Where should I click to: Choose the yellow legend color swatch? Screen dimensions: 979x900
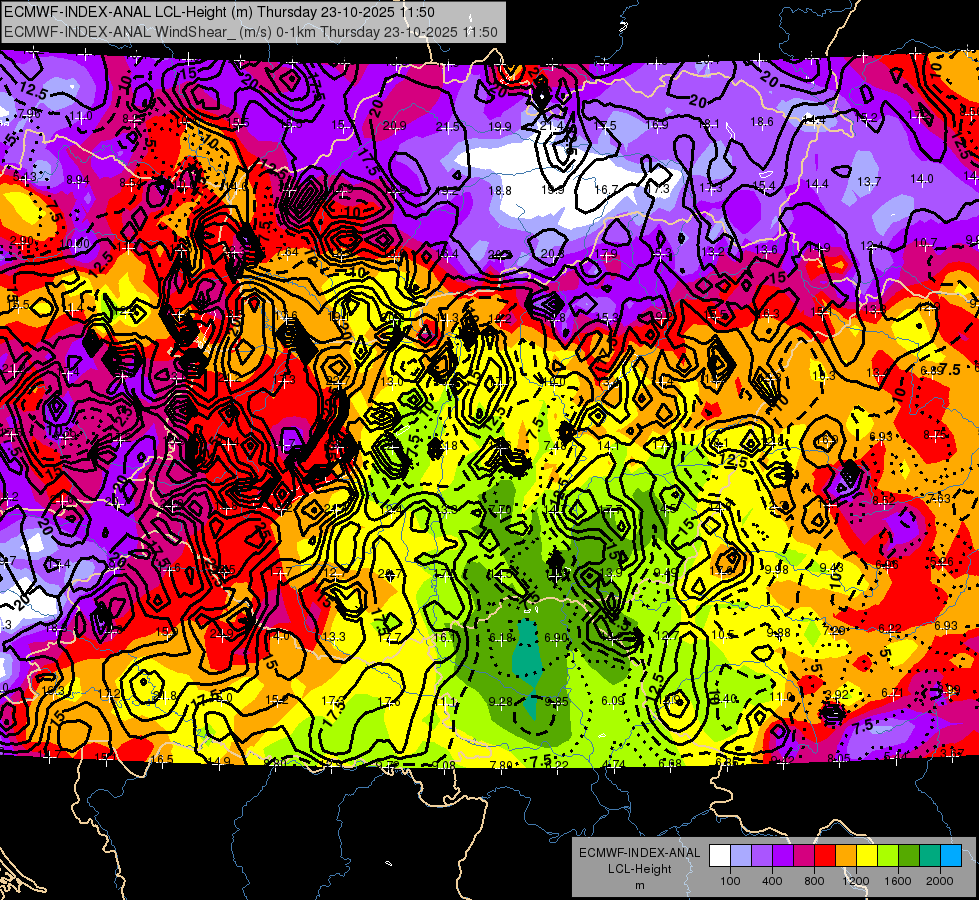[x=867, y=856]
